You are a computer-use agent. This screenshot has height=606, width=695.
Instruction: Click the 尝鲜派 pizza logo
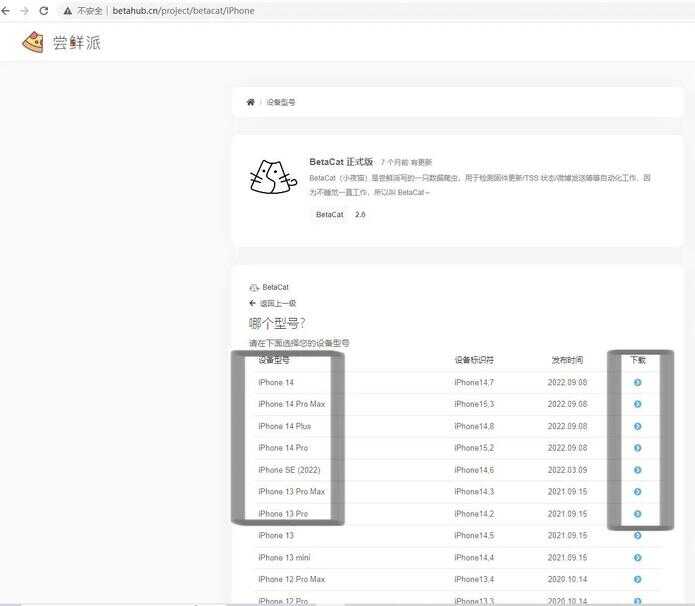33,42
